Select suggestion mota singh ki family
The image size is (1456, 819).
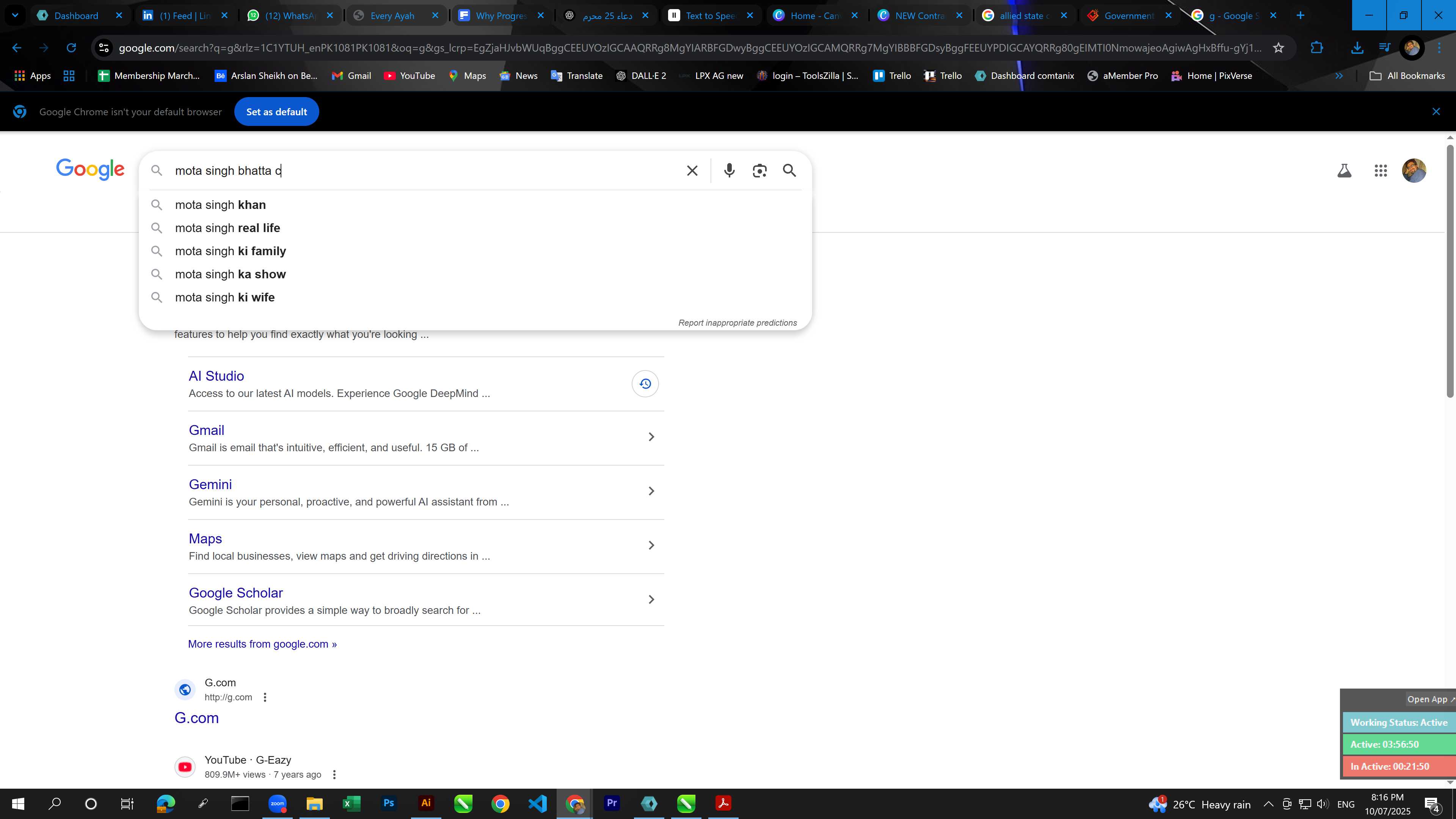[x=475, y=251]
